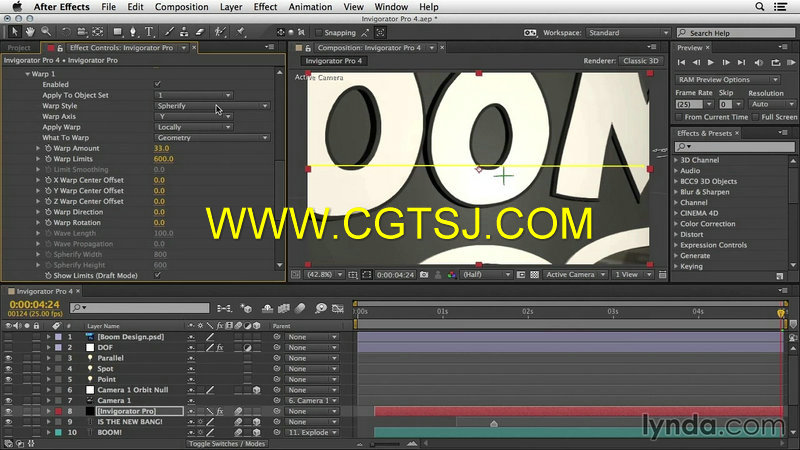Image resolution: width=800 pixels, height=450 pixels.
Task: Open the Composition menu
Action: click(182, 7)
